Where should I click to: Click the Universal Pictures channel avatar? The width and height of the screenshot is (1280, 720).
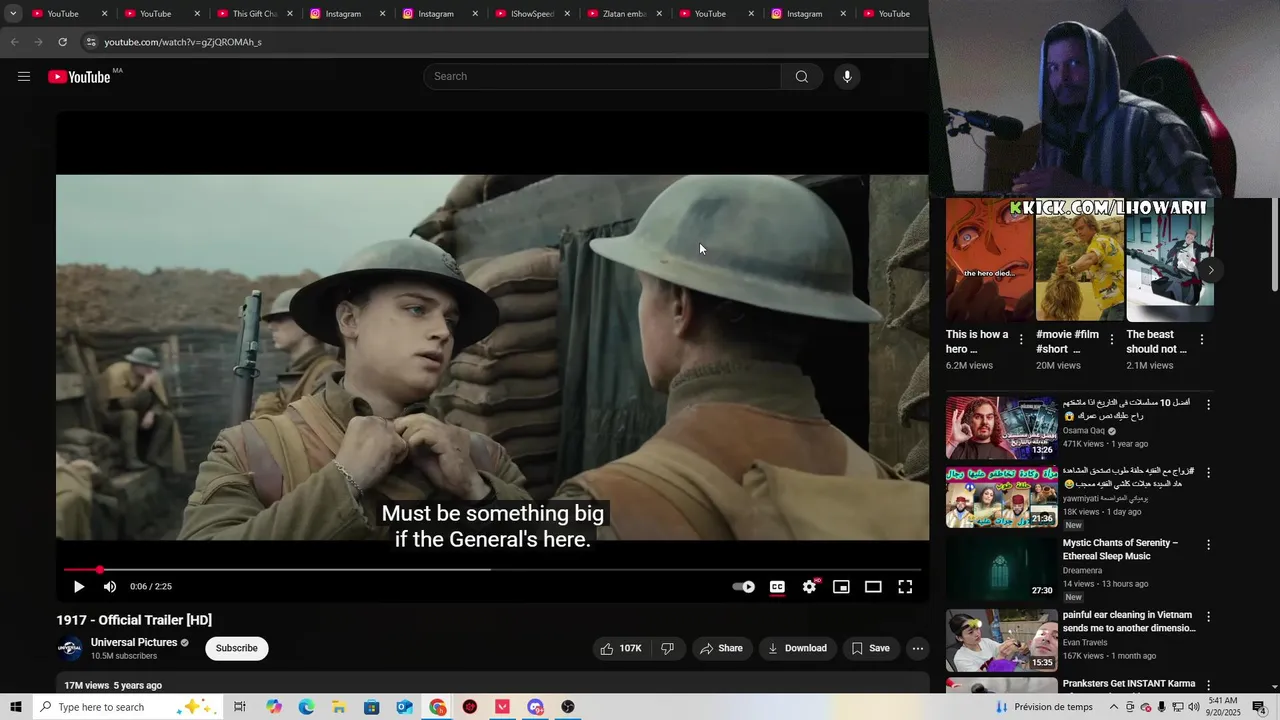70,648
